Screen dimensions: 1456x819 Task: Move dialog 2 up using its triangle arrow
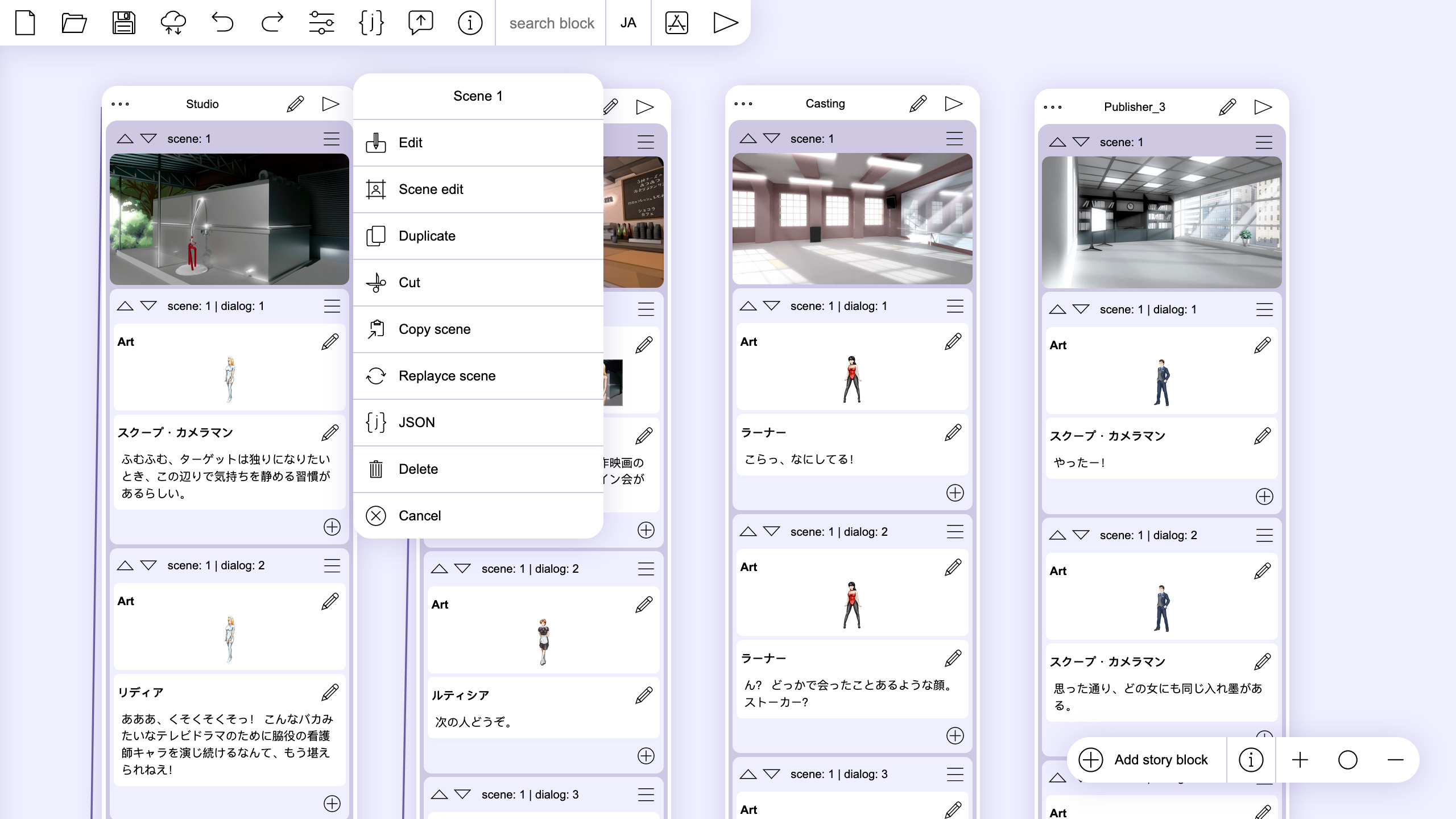(126, 565)
